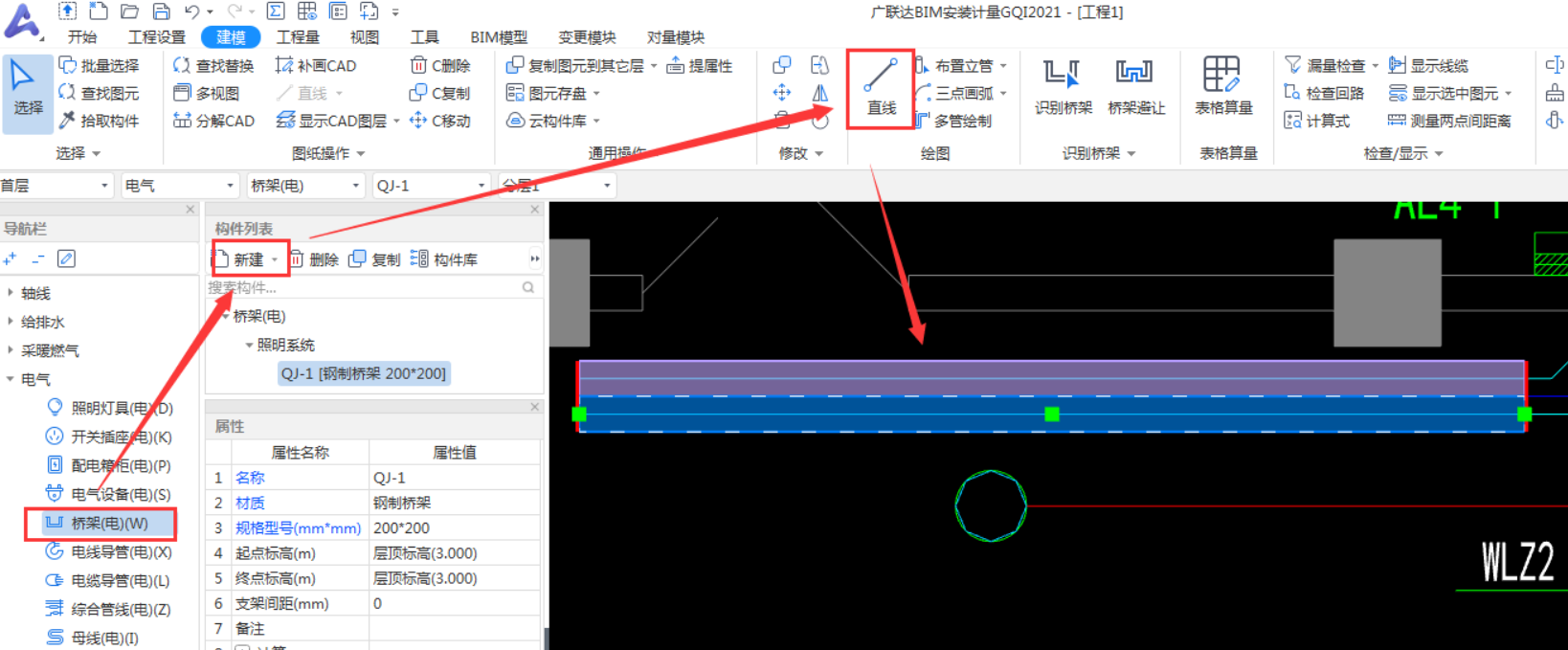This screenshot has width=1568, height=650.
Task: Select the 直线 (line) drawing tool
Action: pyautogui.click(x=881, y=88)
